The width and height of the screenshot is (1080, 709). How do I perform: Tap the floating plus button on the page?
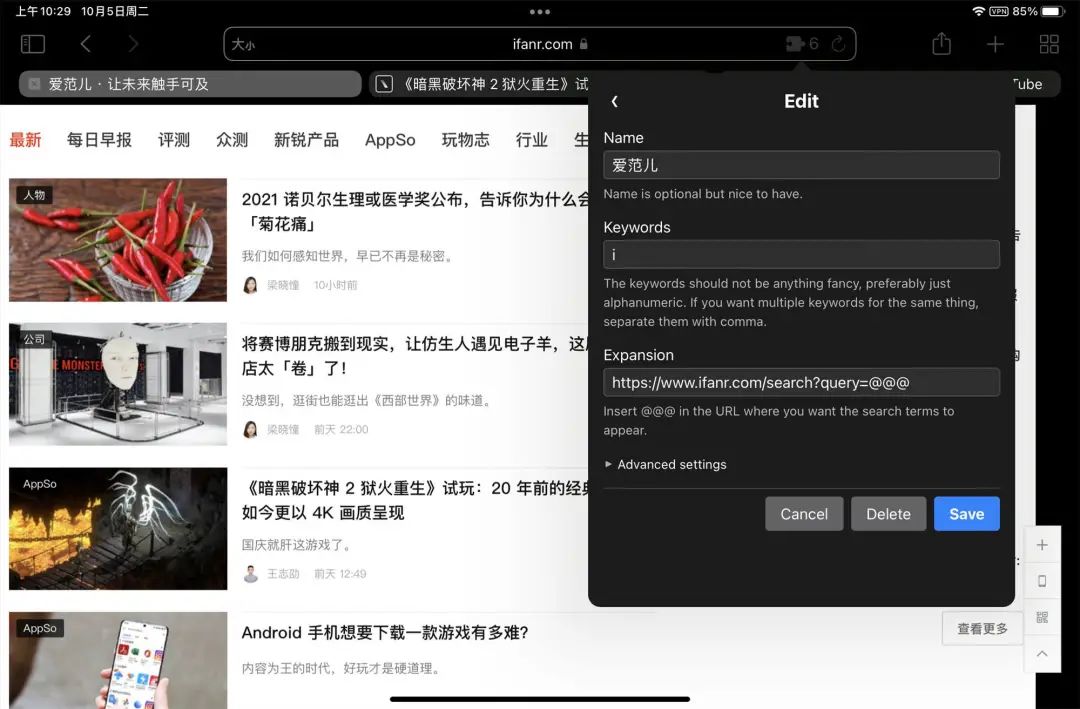(x=1042, y=545)
